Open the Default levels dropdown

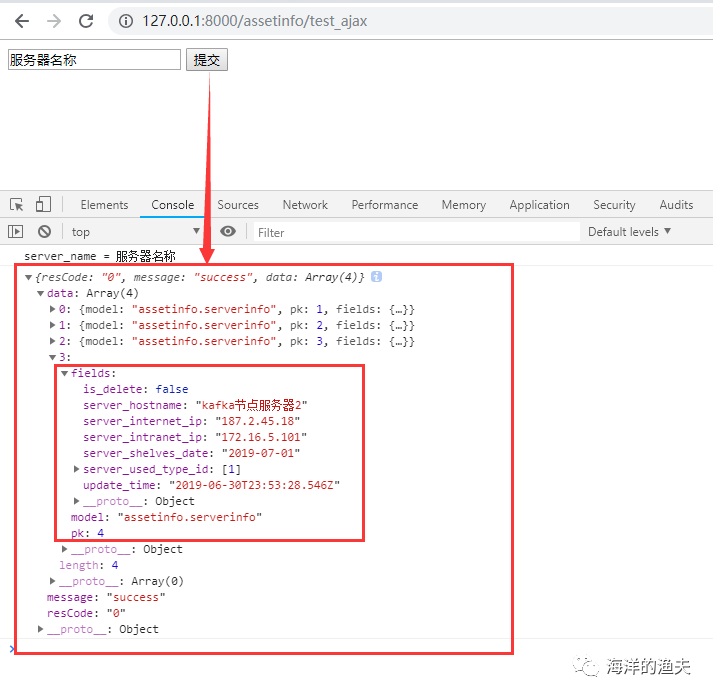click(x=629, y=232)
